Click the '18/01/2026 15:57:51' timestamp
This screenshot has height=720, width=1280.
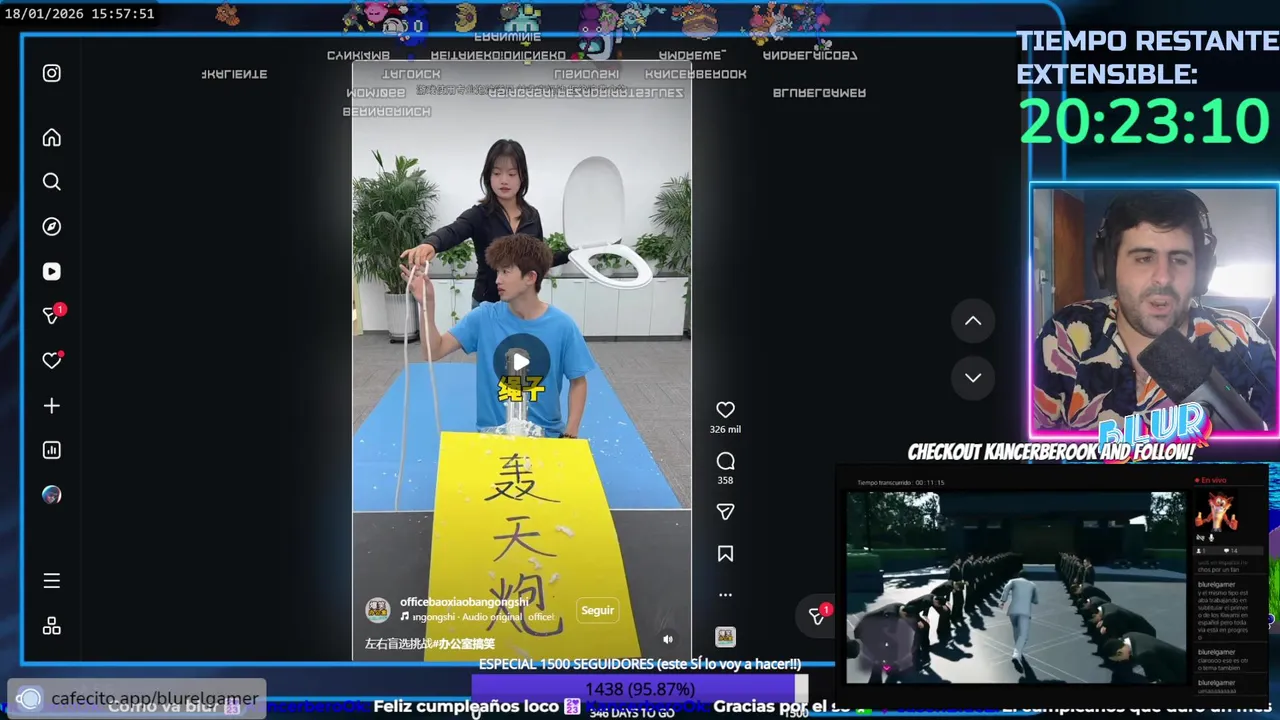click(79, 14)
